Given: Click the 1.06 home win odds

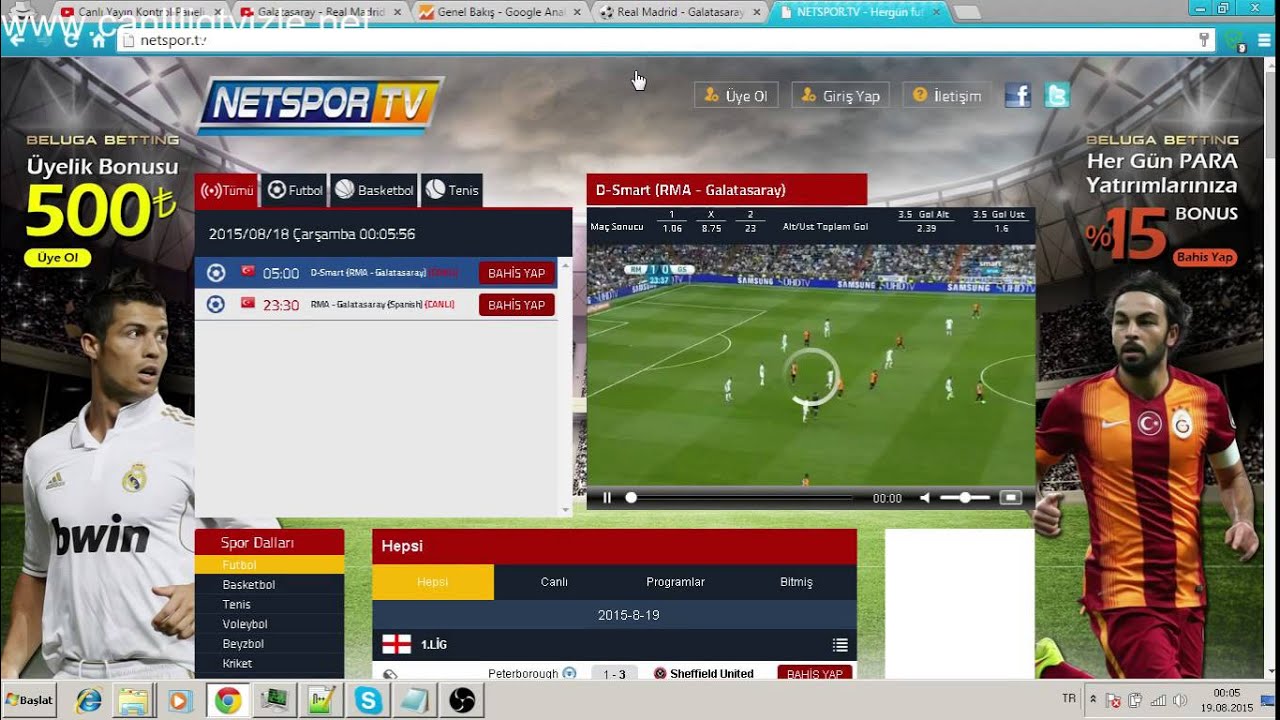Looking at the screenshot, I should tap(672, 229).
